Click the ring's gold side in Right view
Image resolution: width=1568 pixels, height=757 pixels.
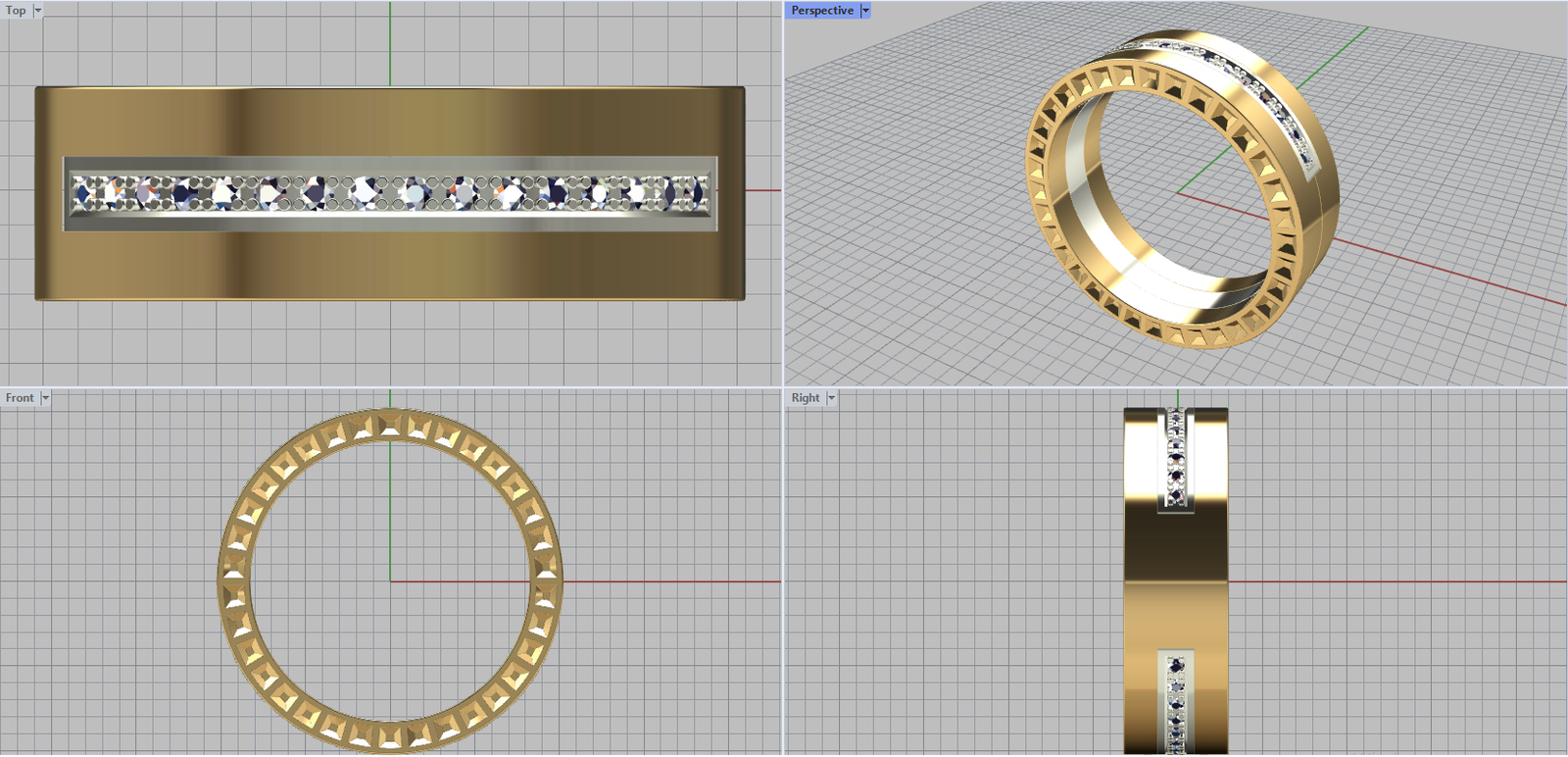(x=1176, y=579)
